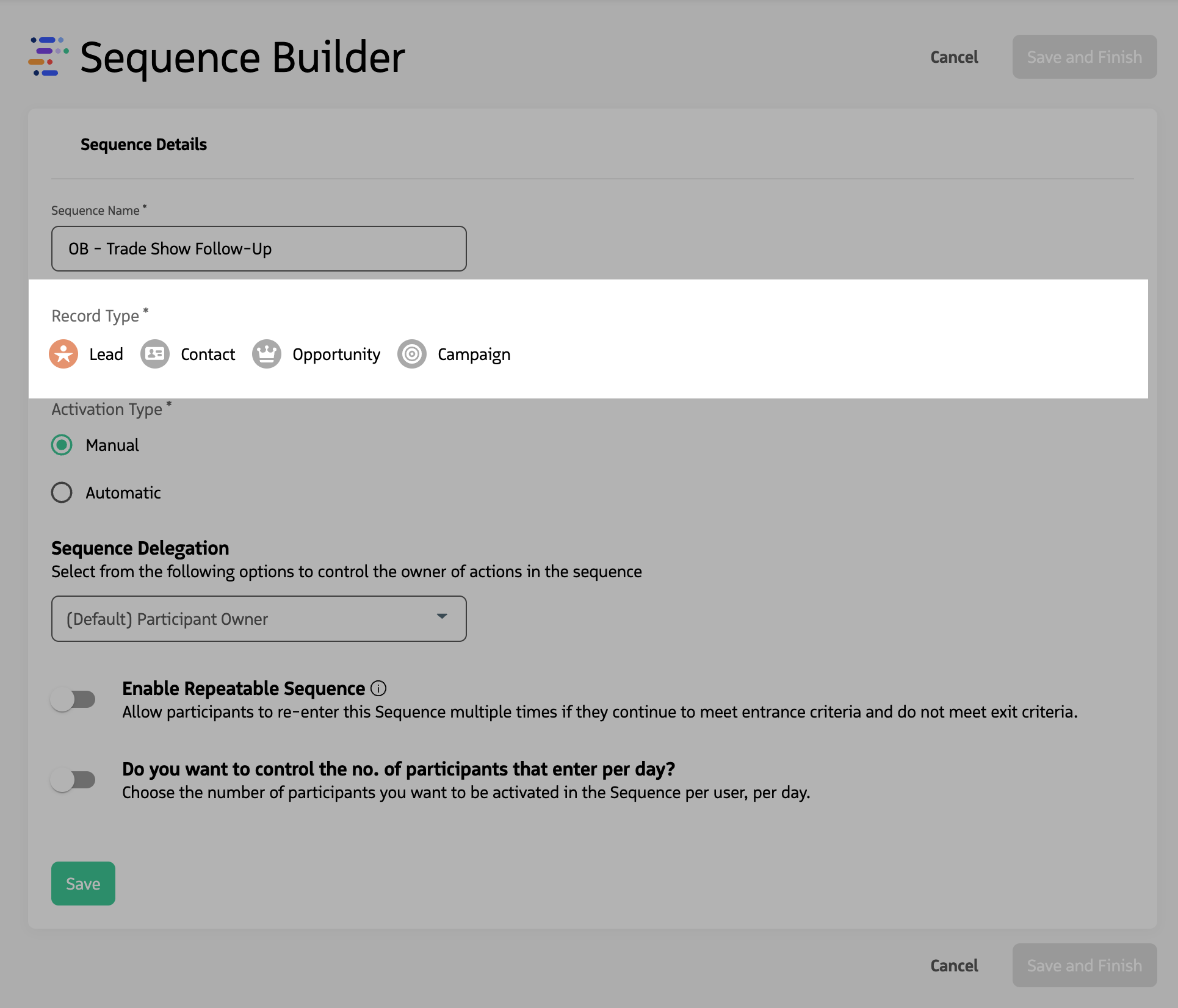Enable the Repeatable Sequence toggle
This screenshot has width=1178, height=1008.
pyautogui.click(x=74, y=699)
